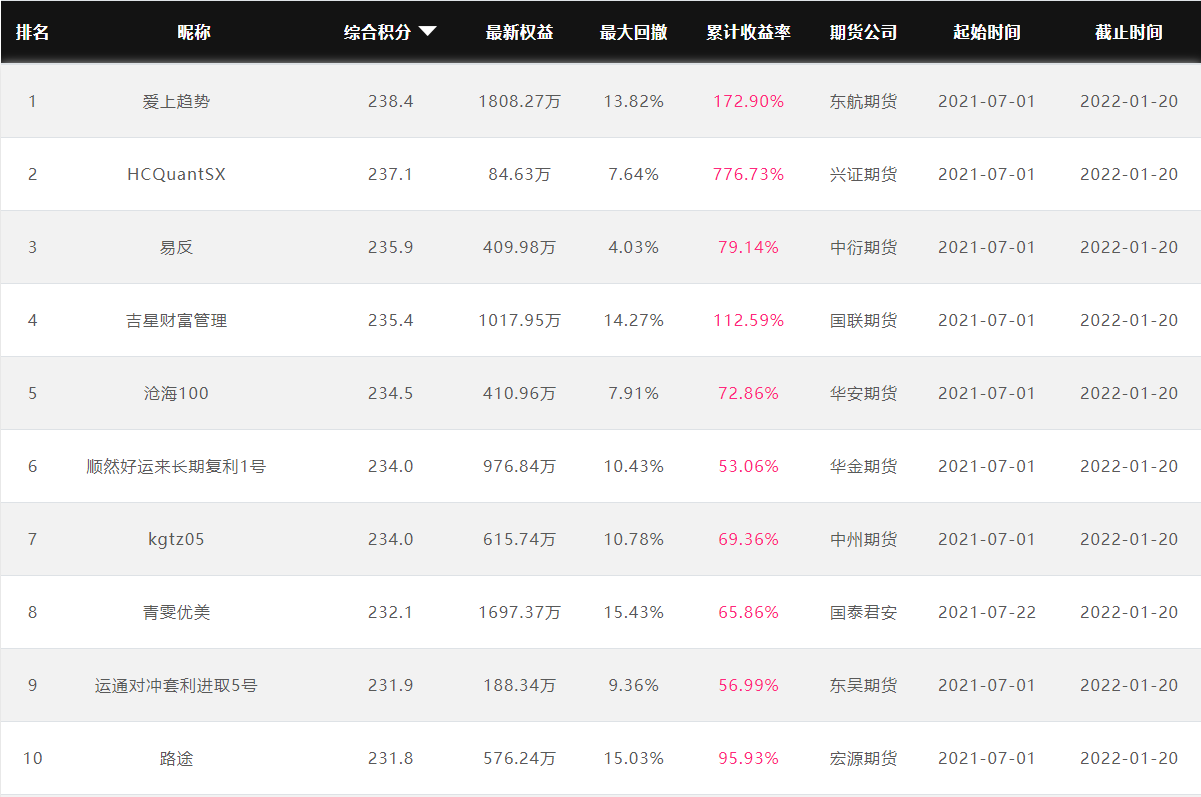This screenshot has height=797, width=1201.
Task: Select score value 235.4
Action: coord(390,320)
